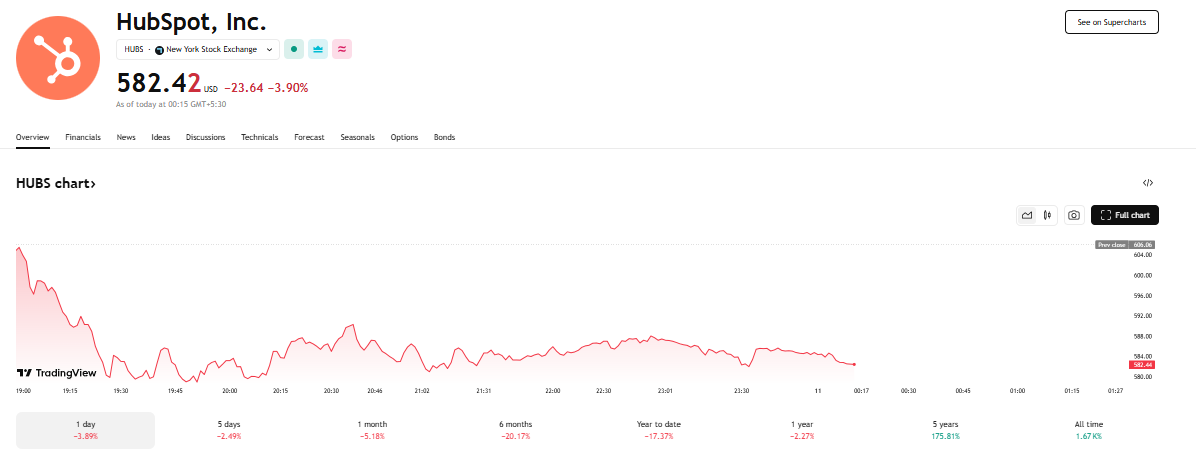1196x459 pixels.
Task: Click the green market-open status dot
Action: 294,50
